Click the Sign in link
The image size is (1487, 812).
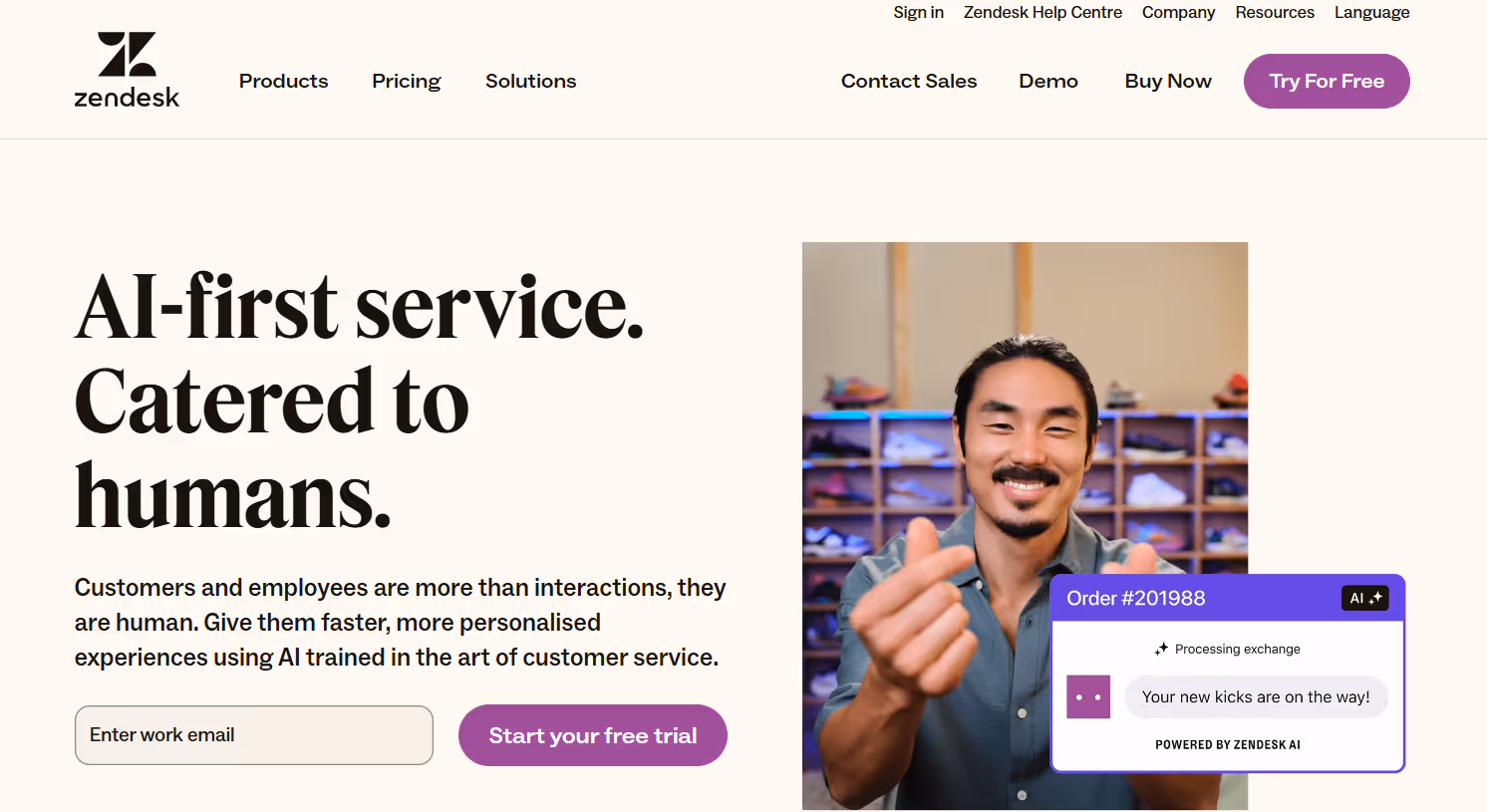point(917,12)
